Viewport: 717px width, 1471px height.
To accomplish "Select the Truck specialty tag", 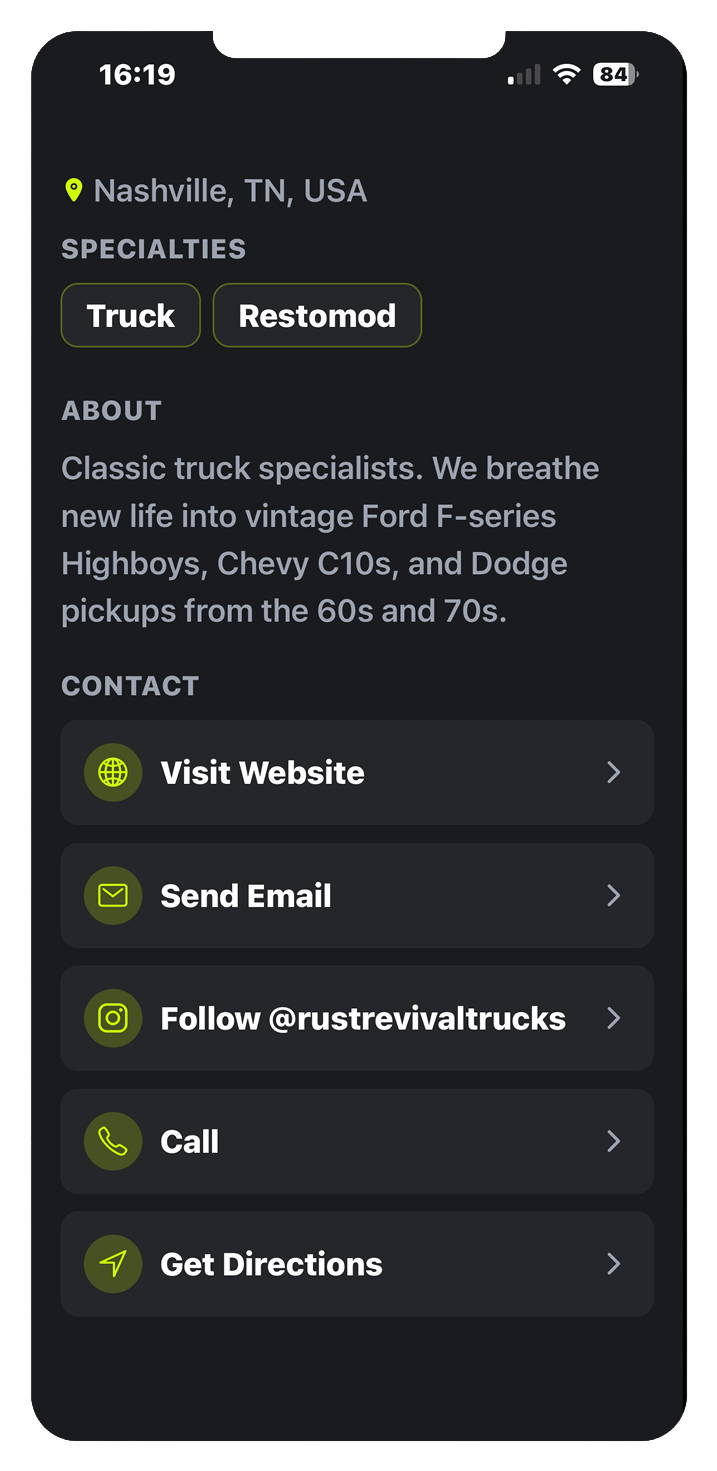I will pos(131,316).
